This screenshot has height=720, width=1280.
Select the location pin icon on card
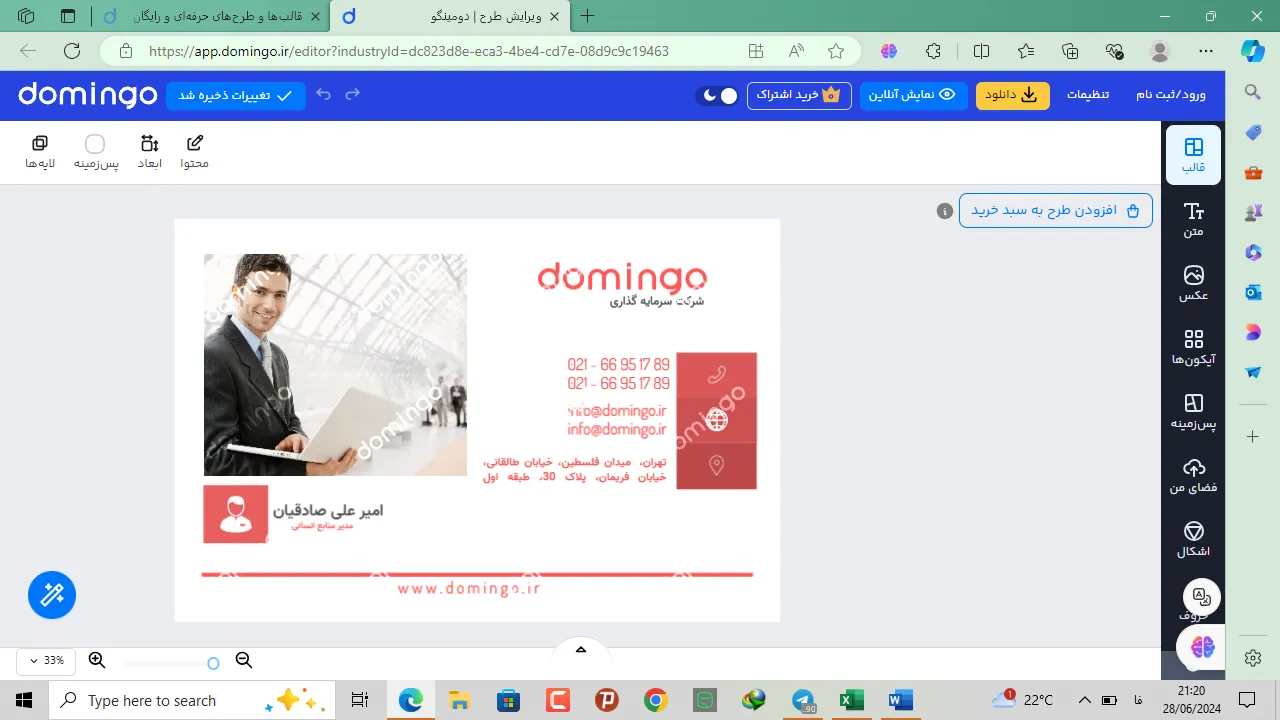(716, 465)
